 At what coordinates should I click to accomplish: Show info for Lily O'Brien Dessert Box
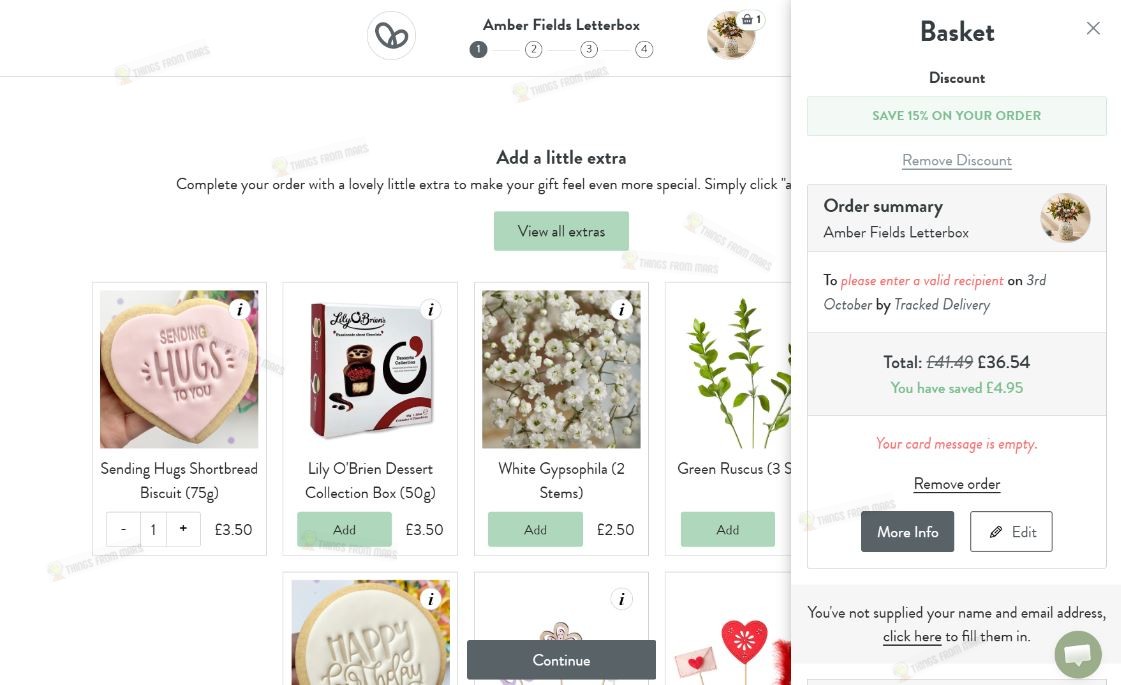click(430, 310)
